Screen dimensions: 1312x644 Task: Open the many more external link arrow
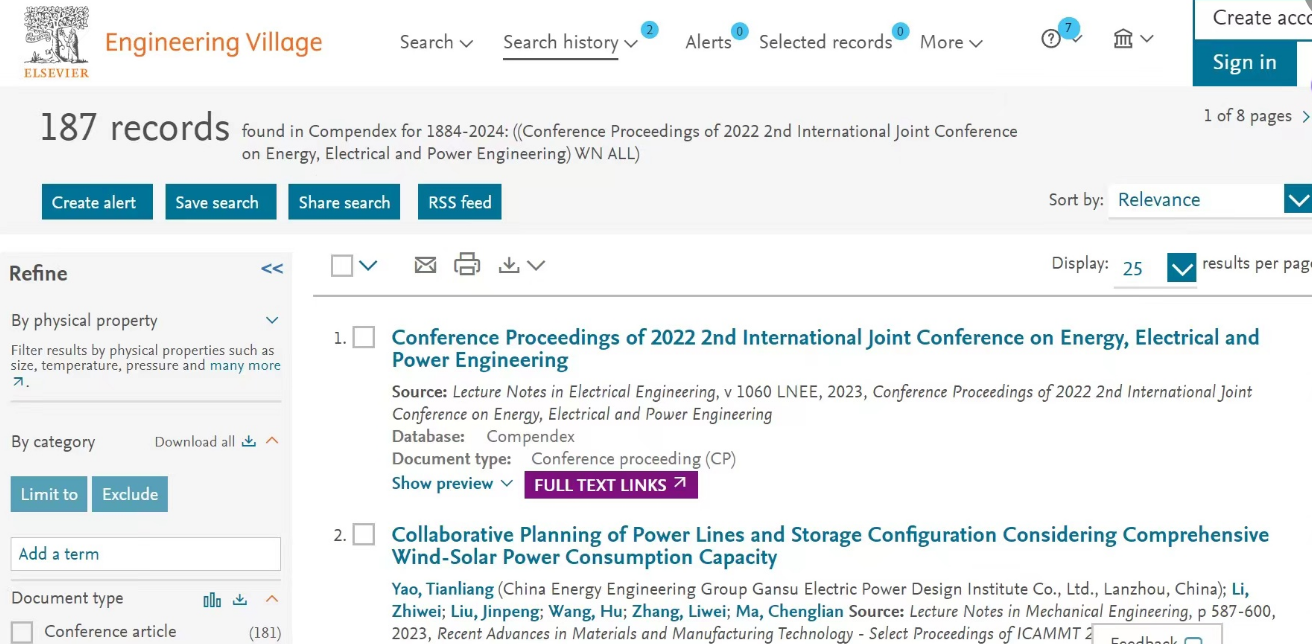coord(17,382)
